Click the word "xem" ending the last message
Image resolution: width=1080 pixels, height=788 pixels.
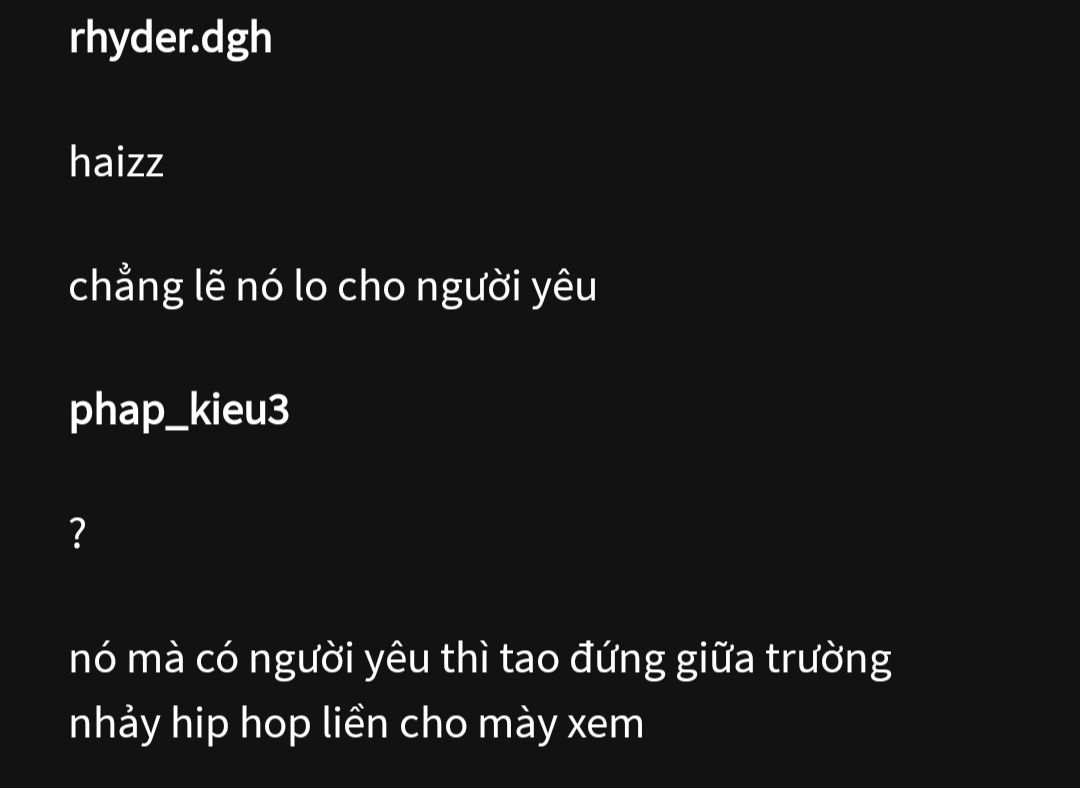coord(605,725)
